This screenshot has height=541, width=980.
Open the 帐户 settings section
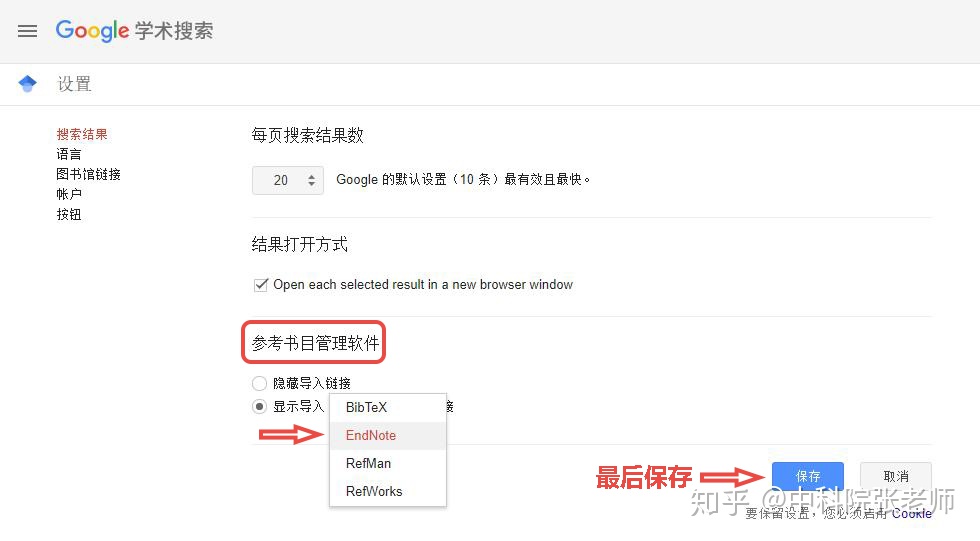coord(69,194)
